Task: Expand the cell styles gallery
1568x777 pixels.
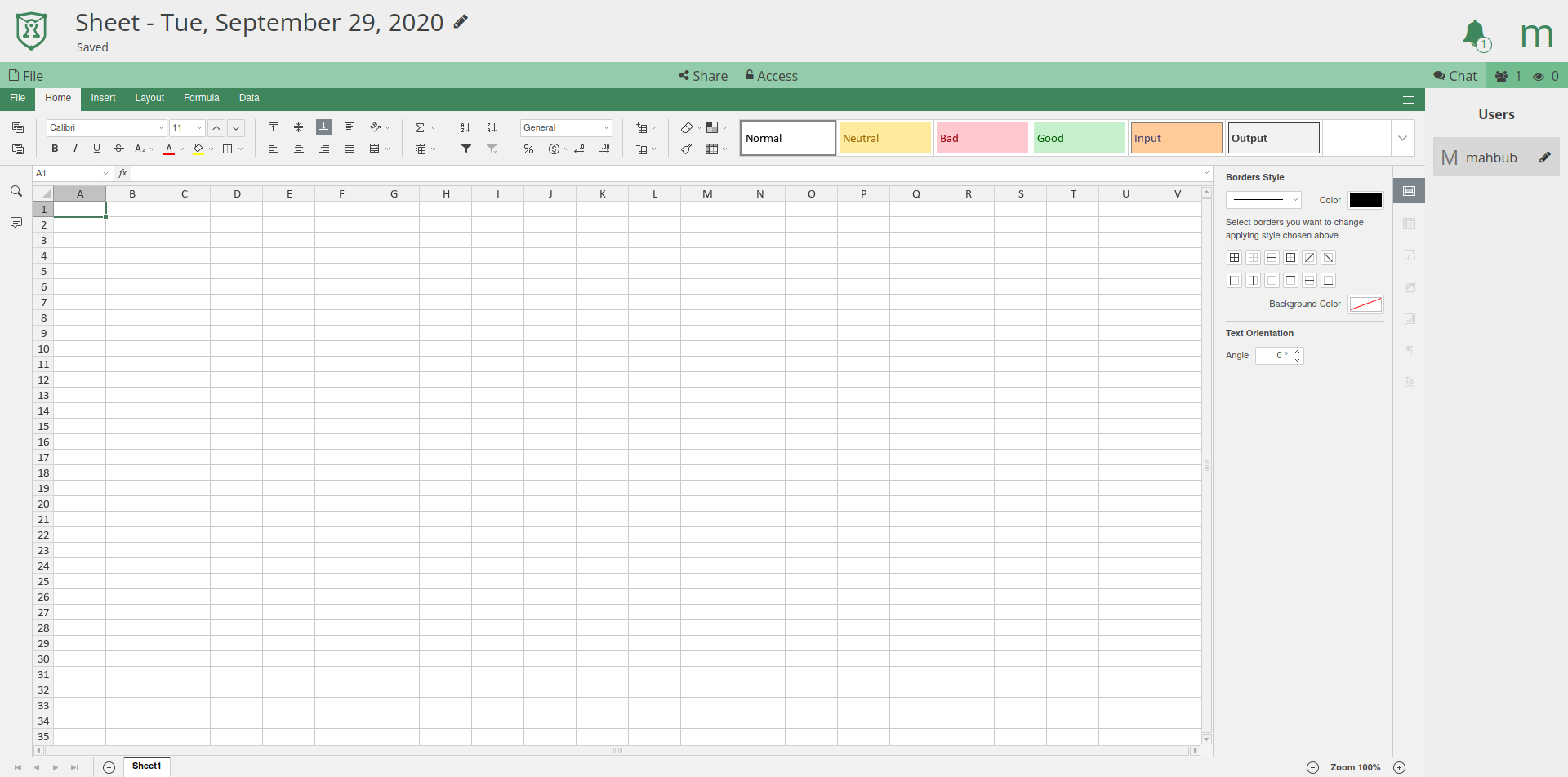Action: 1402,138
